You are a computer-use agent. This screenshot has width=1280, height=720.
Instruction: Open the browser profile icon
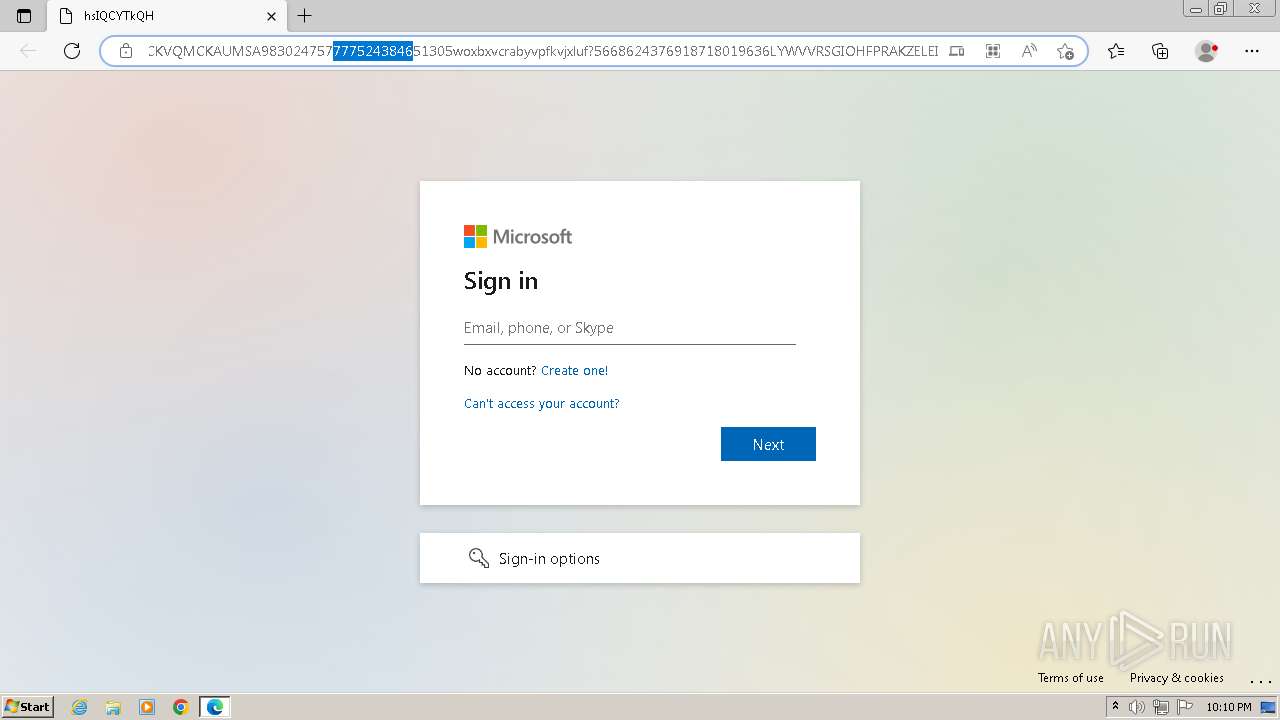pyautogui.click(x=1206, y=51)
